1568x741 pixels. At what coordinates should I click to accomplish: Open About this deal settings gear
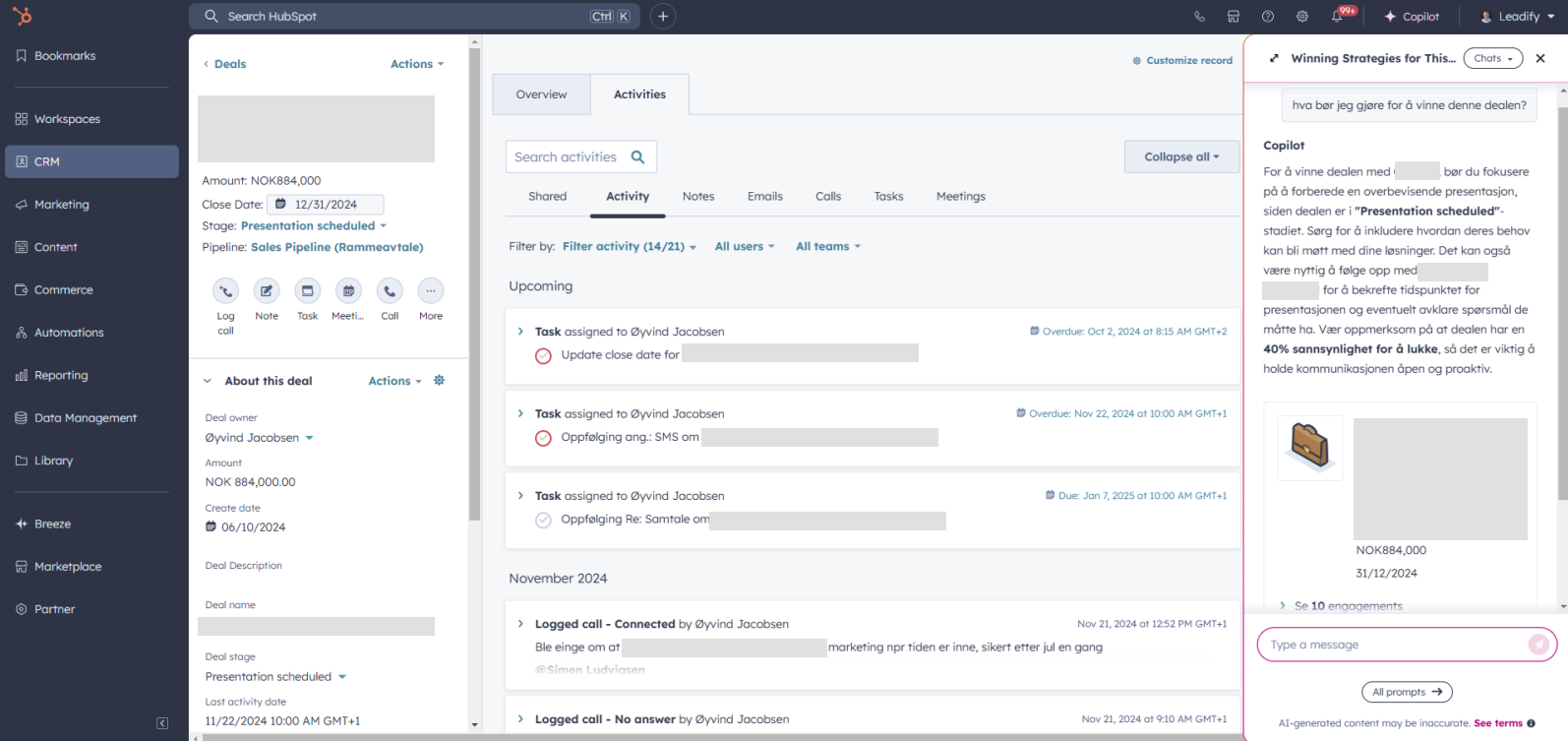[x=440, y=380]
